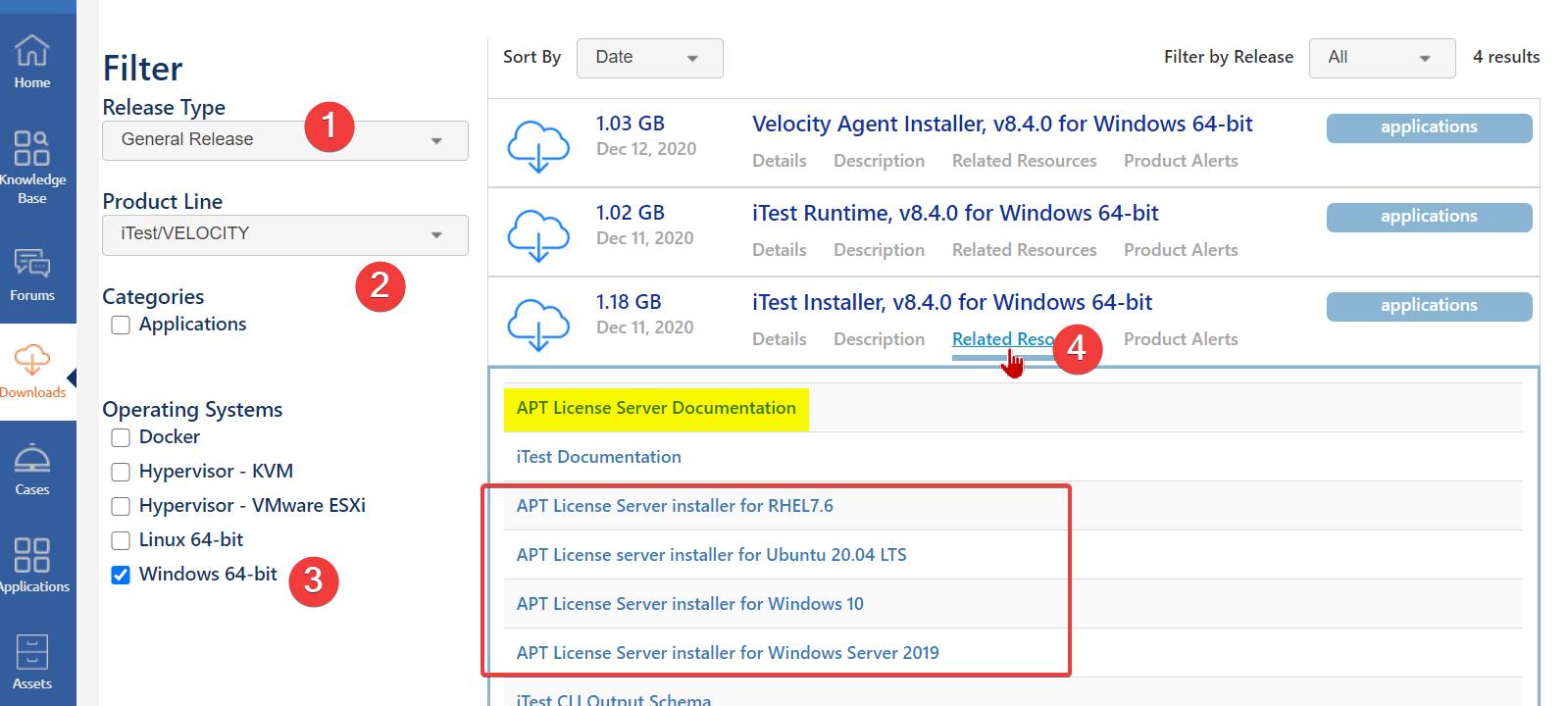Open Related Resources for Velocity Agent Installer
Image resolution: width=1568 pixels, height=706 pixels.
point(1025,161)
